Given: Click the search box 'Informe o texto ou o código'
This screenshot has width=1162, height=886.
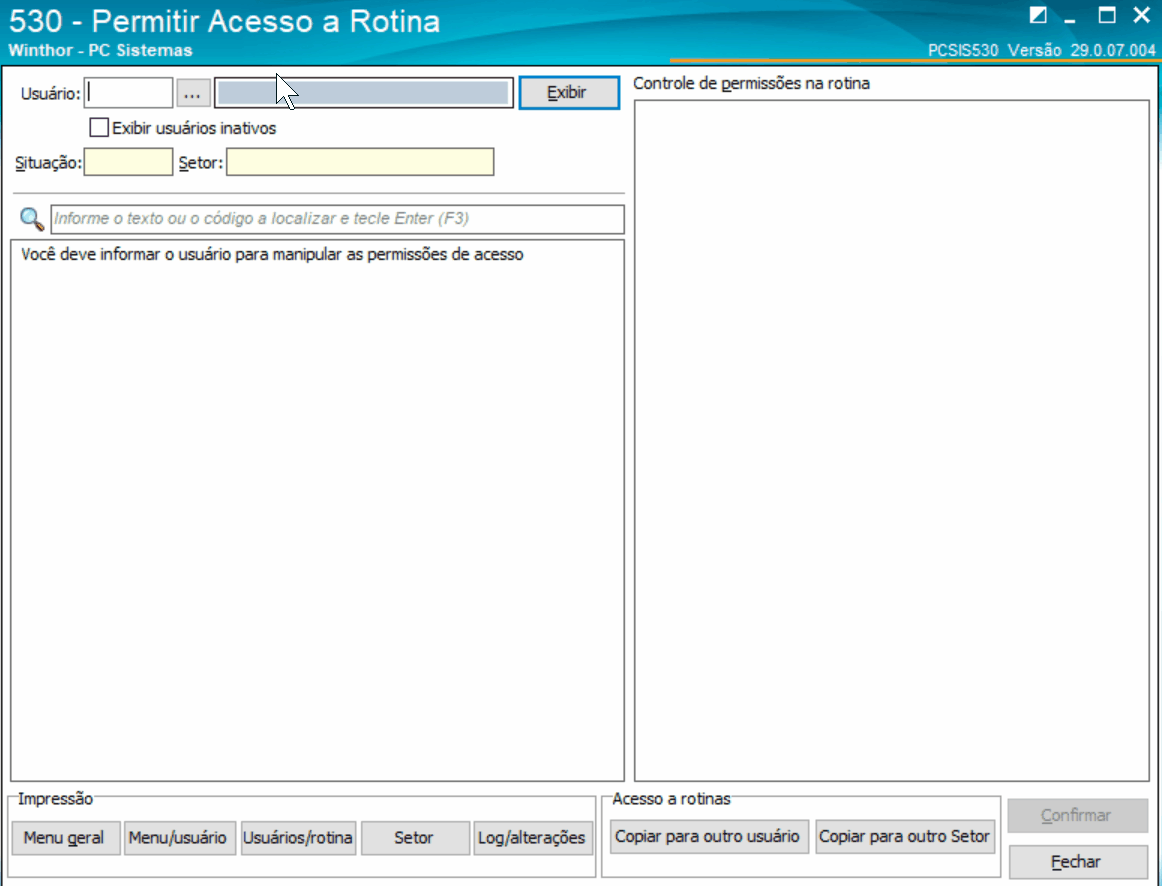Looking at the screenshot, I should pyautogui.click(x=337, y=219).
